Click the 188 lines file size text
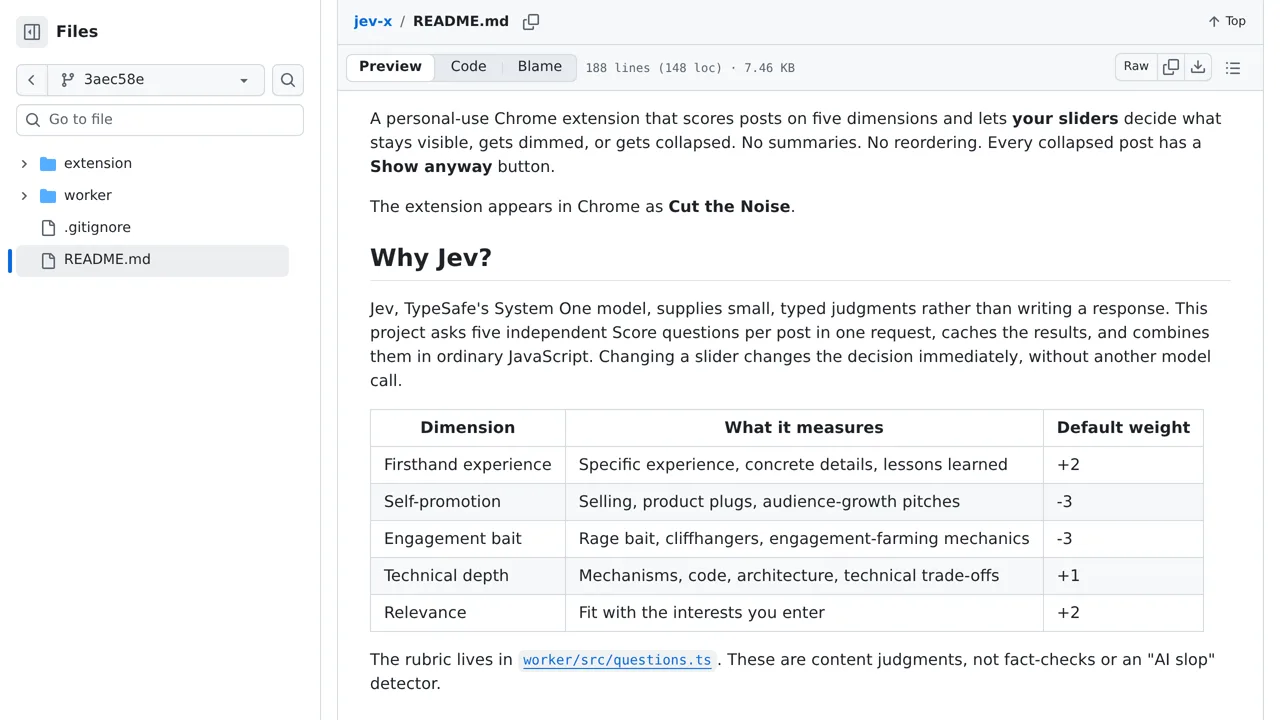 [690, 68]
